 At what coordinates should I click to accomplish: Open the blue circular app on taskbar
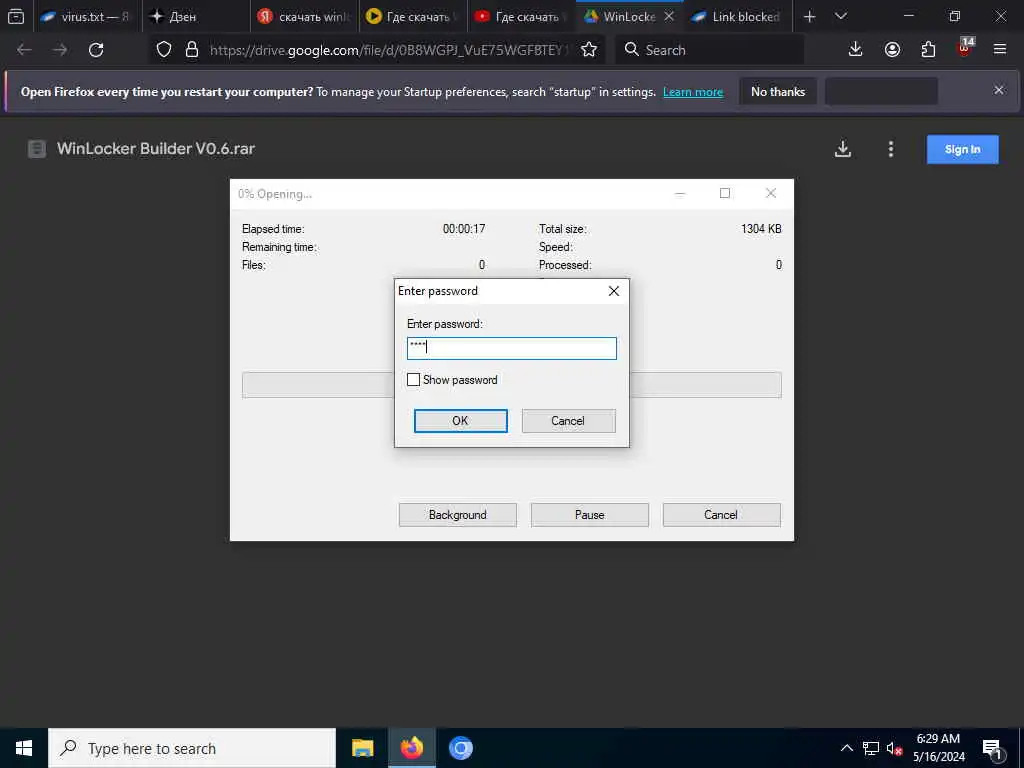tap(460, 748)
